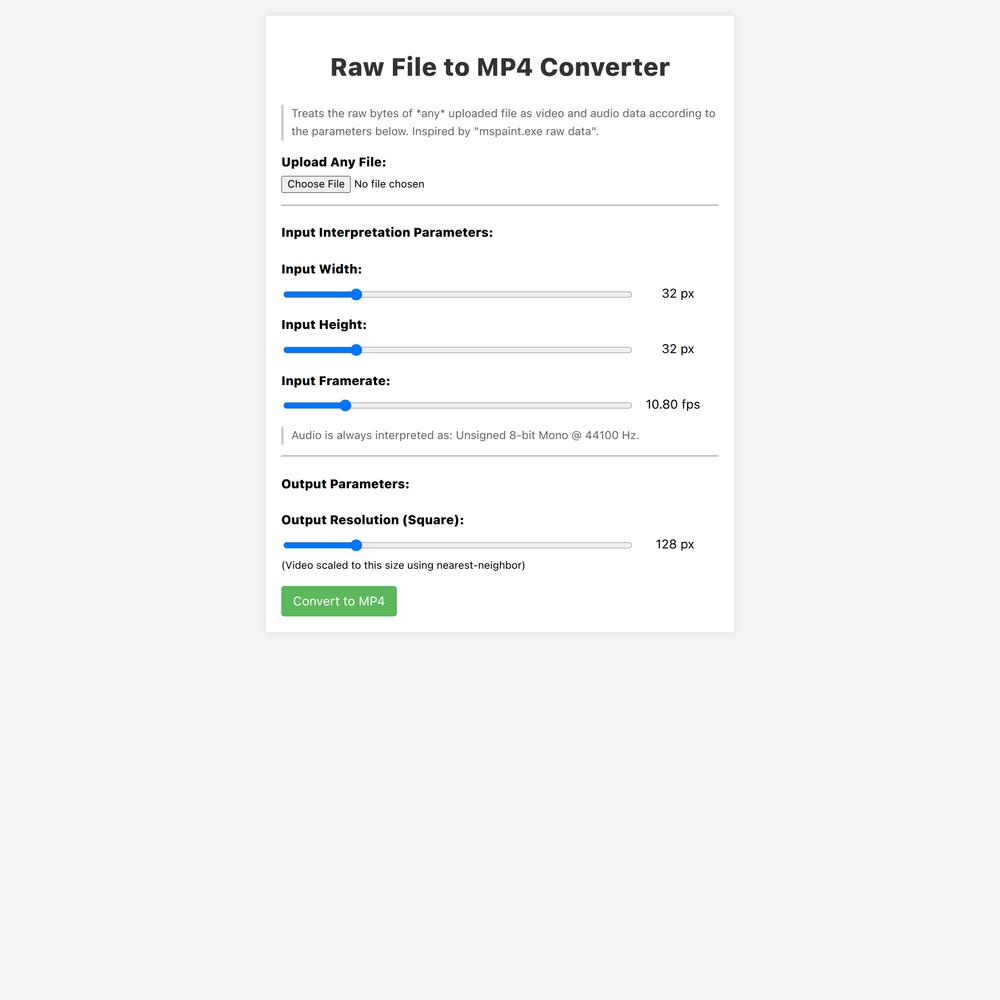Viewport: 1000px width, 1000px height.
Task: Click the Input Width slider handle
Action: 356,294
